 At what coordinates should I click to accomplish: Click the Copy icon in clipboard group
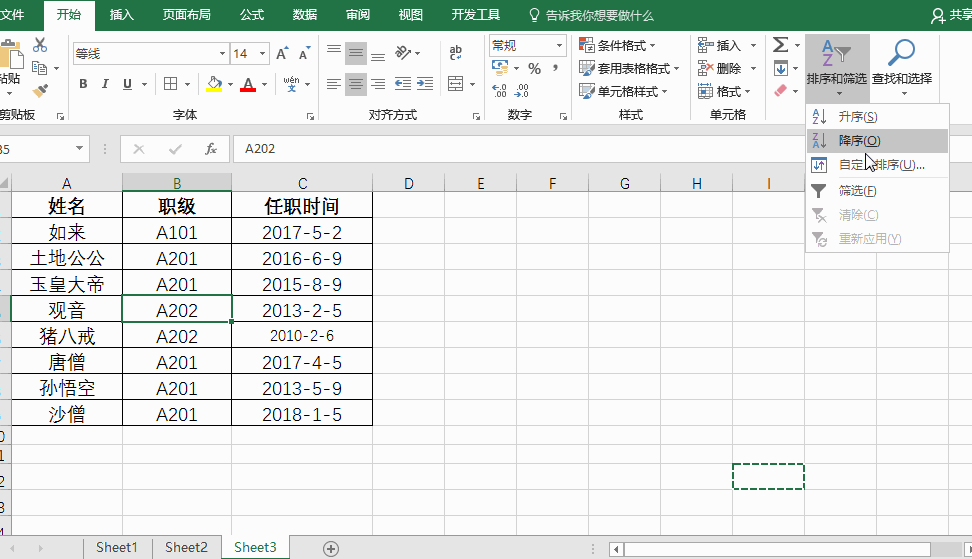point(40,68)
